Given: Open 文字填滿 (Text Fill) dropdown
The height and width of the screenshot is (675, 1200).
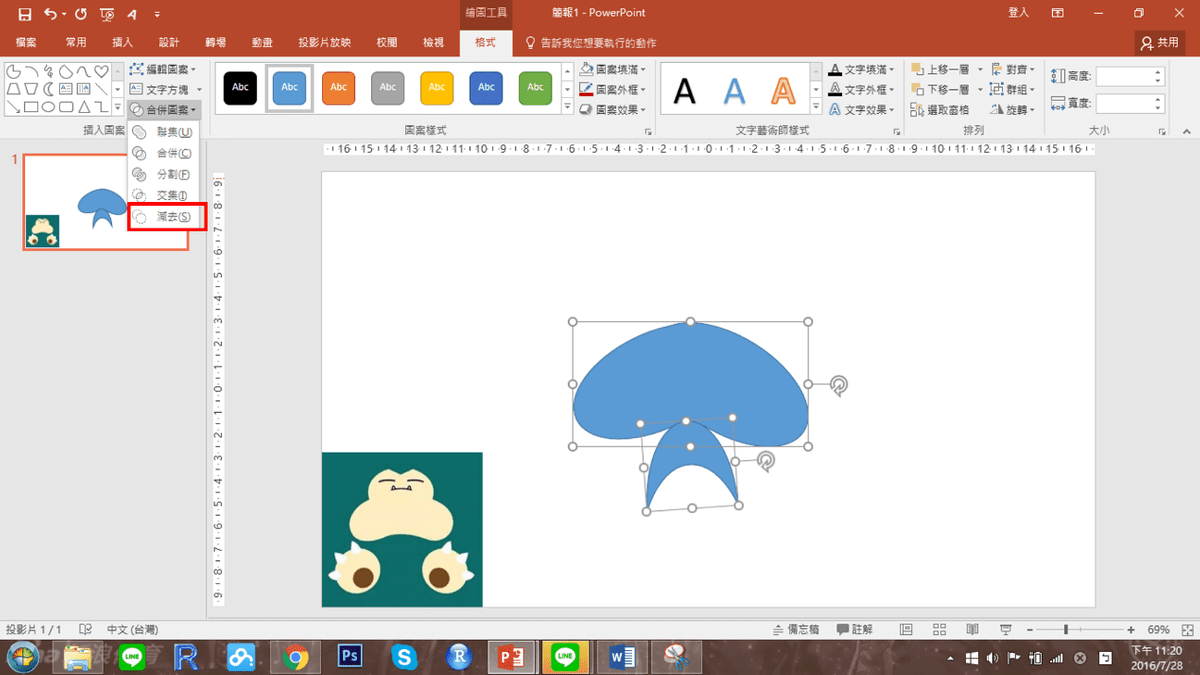Looking at the screenshot, I should (x=861, y=70).
